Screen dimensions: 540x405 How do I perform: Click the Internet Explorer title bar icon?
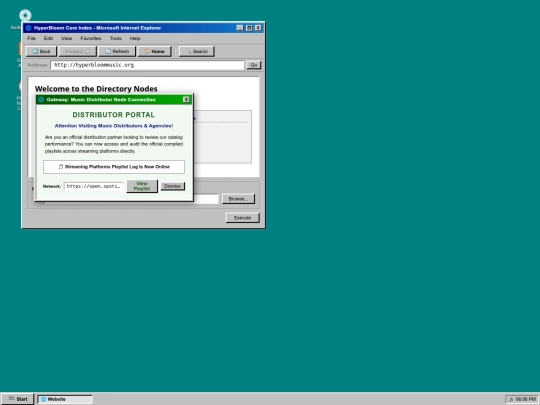[29, 28]
